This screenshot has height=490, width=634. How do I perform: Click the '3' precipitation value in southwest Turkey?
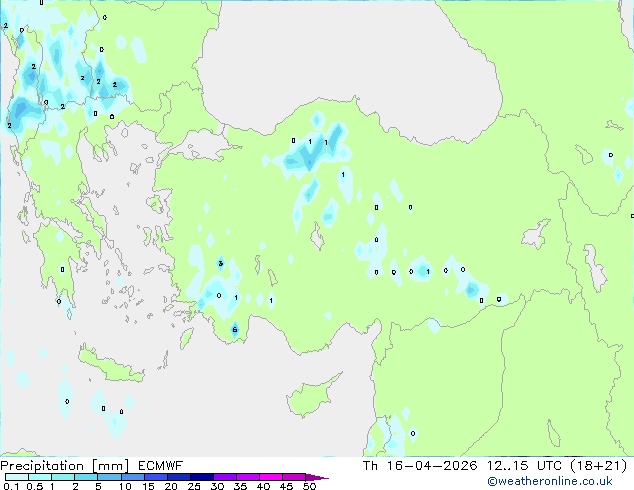coord(220,264)
